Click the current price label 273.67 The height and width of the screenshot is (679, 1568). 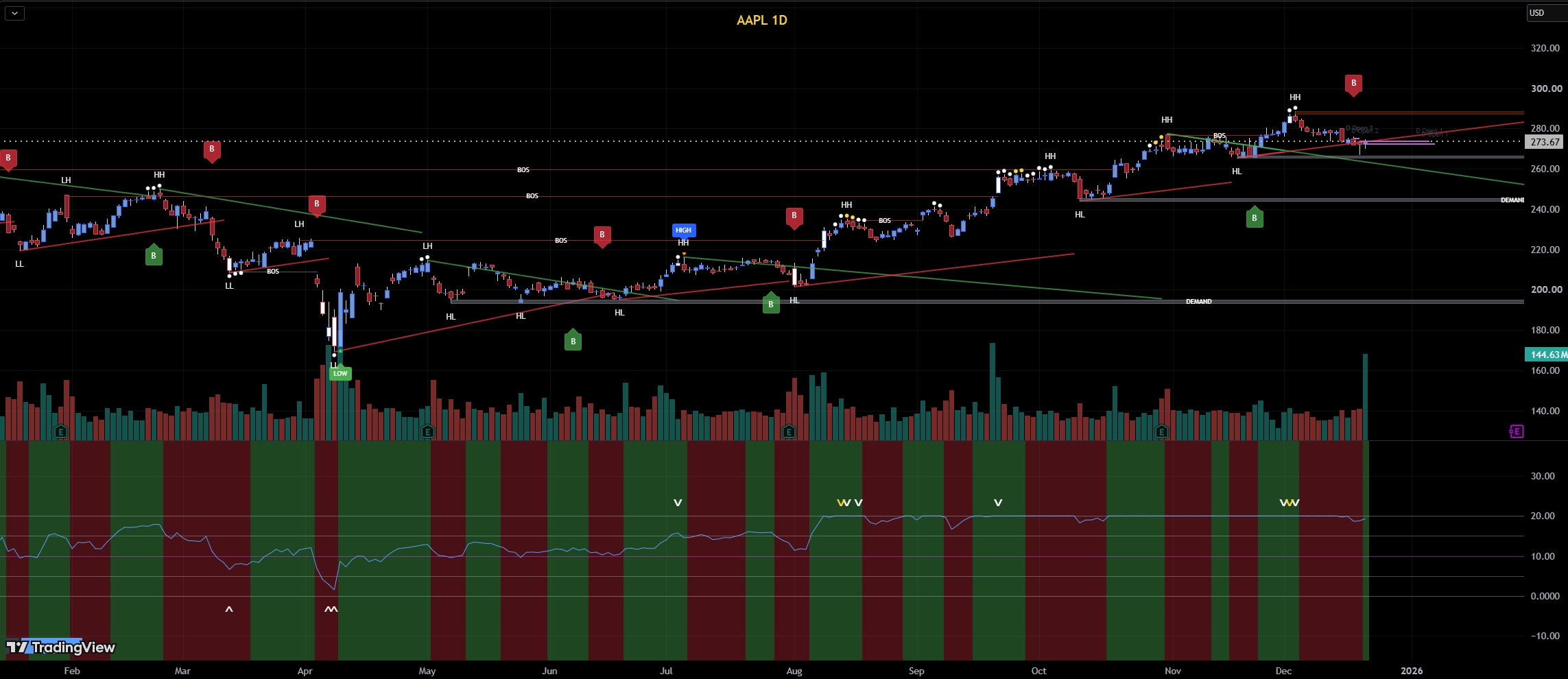pos(1545,142)
